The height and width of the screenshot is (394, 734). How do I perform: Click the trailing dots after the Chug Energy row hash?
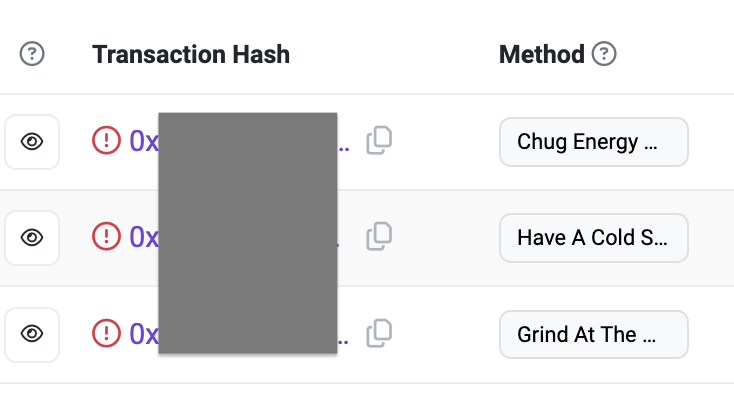[x=344, y=149]
